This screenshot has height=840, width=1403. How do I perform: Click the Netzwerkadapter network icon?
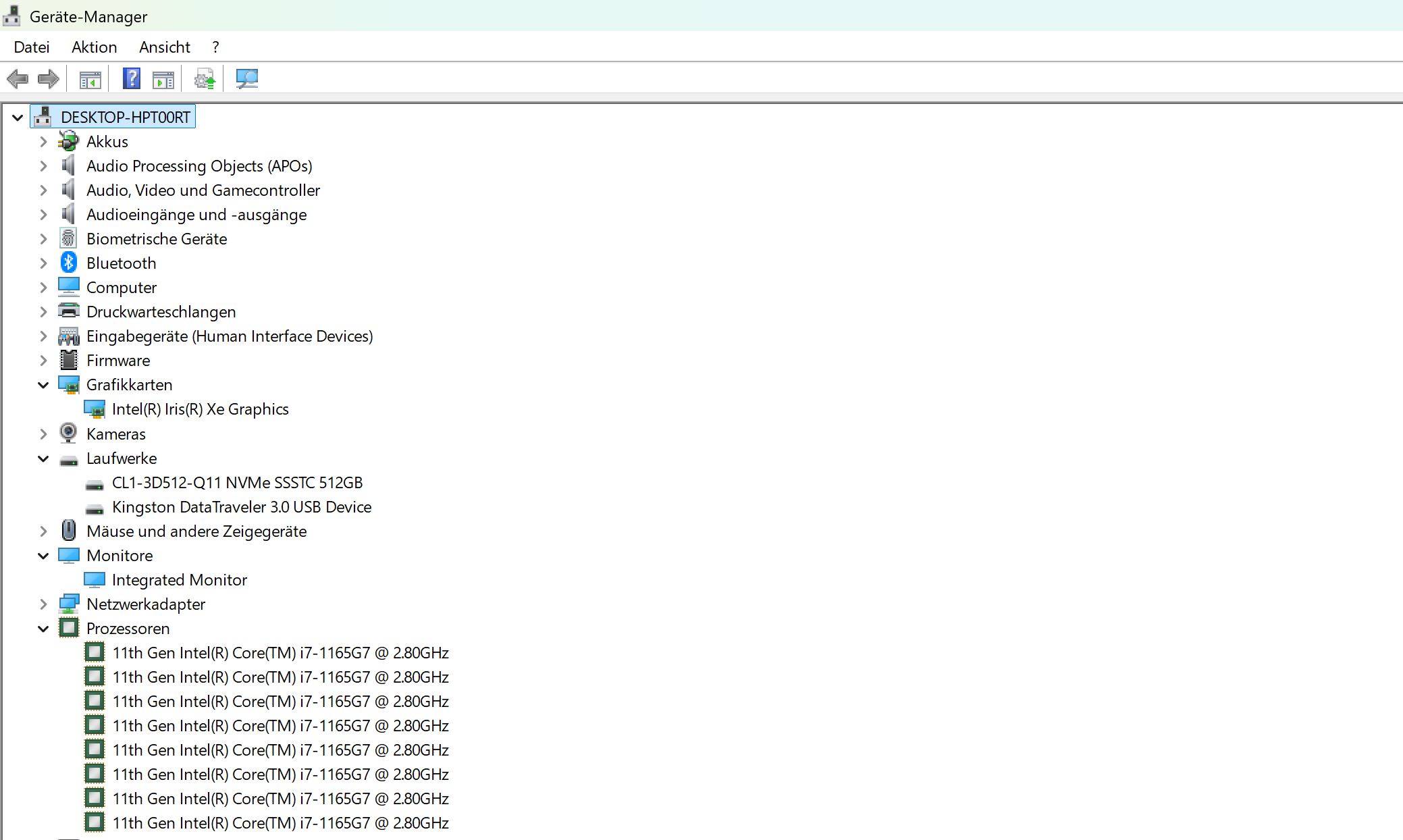(x=68, y=604)
